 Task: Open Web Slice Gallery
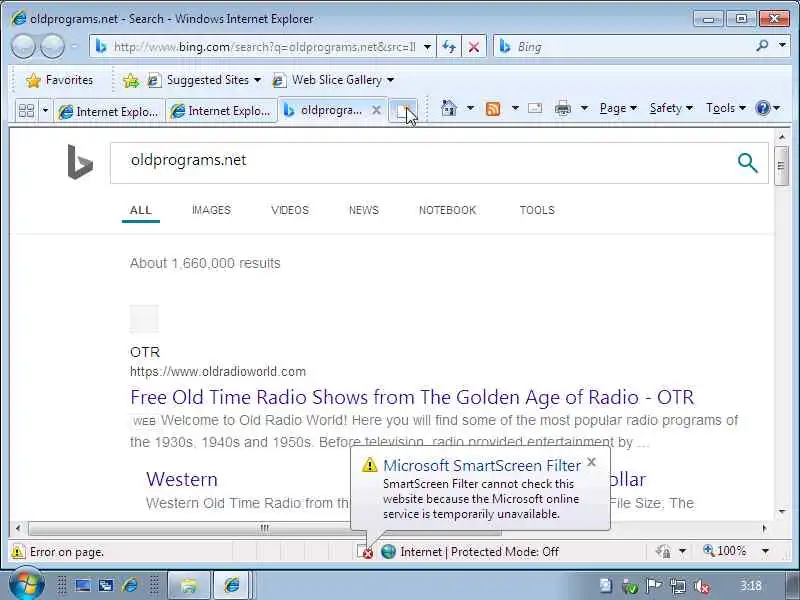click(x=333, y=80)
